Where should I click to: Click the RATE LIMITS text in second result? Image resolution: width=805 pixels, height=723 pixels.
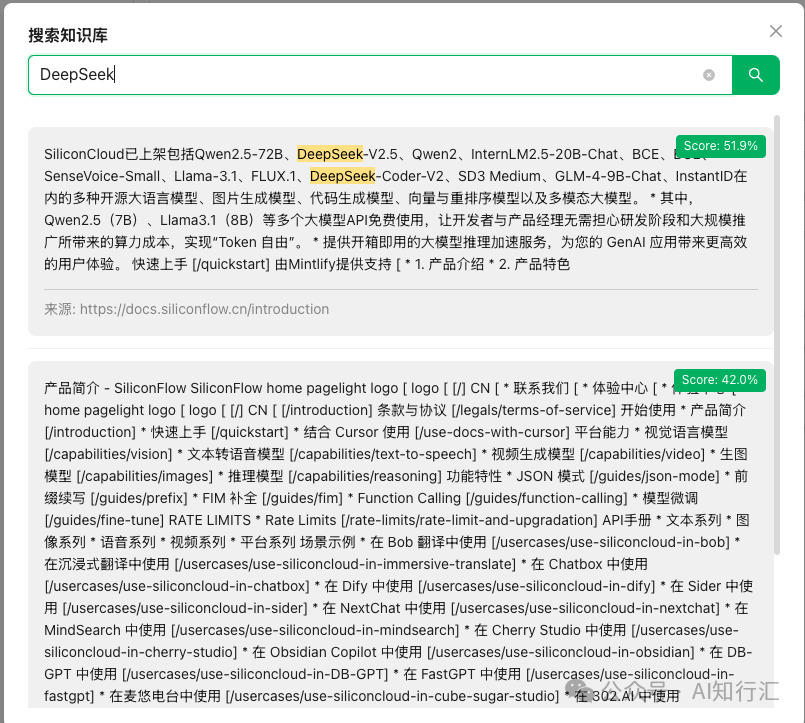tap(209, 520)
